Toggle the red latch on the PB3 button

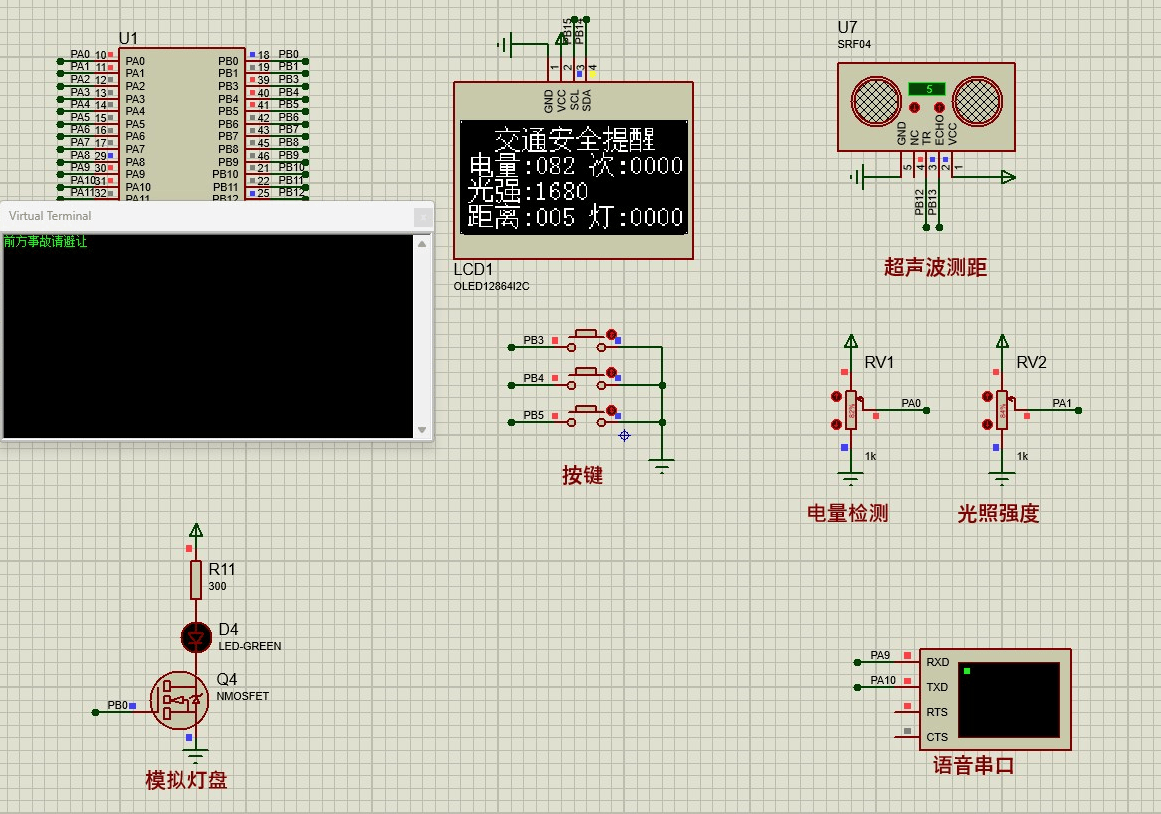pyautogui.click(x=611, y=335)
